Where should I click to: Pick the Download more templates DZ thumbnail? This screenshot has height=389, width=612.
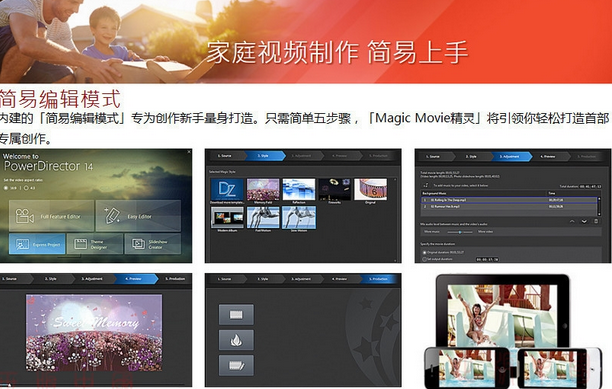(227, 189)
